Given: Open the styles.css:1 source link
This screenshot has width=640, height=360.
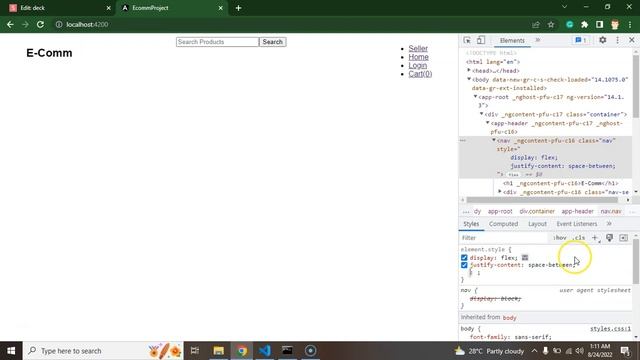Looking at the screenshot, I should [x=610, y=329].
